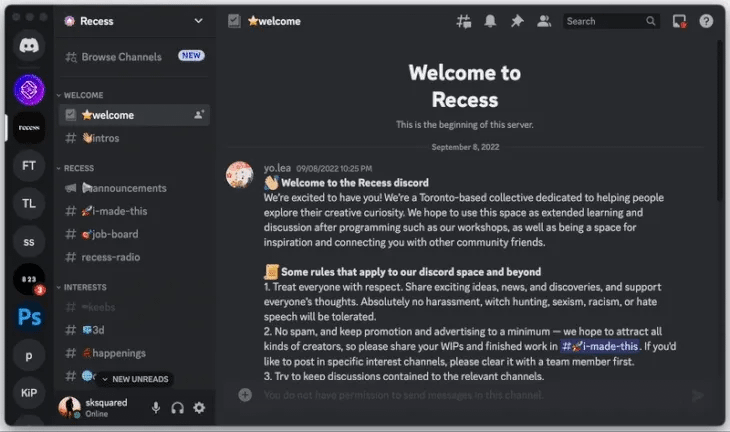Switch to the SS server
The width and height of the screenshot is (730, 432).
coord(29,242)
